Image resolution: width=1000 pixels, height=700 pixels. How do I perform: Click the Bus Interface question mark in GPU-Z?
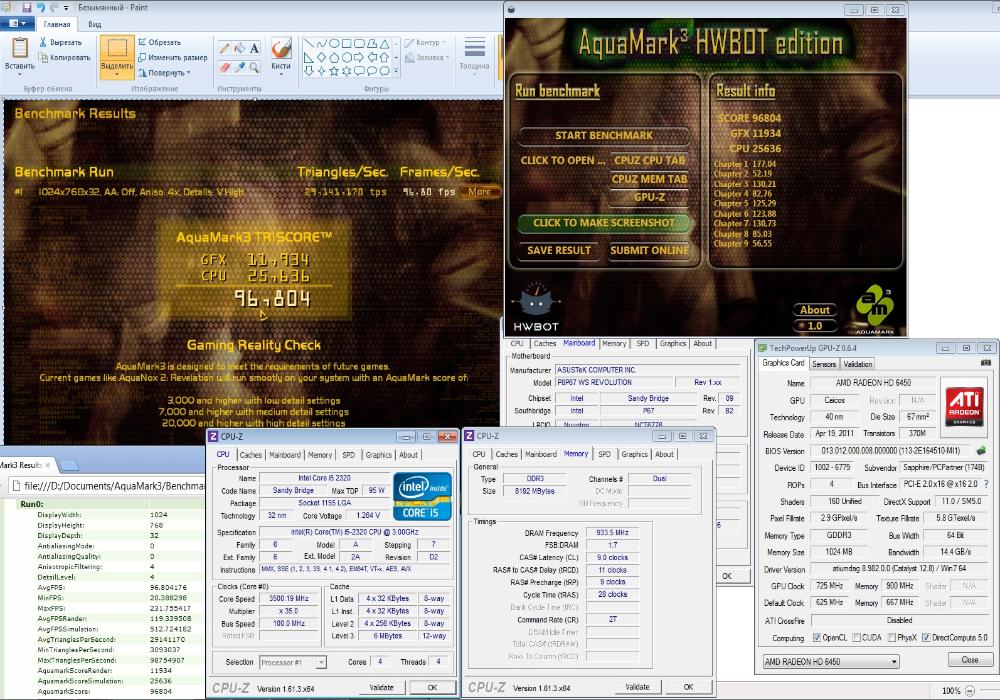986,485
